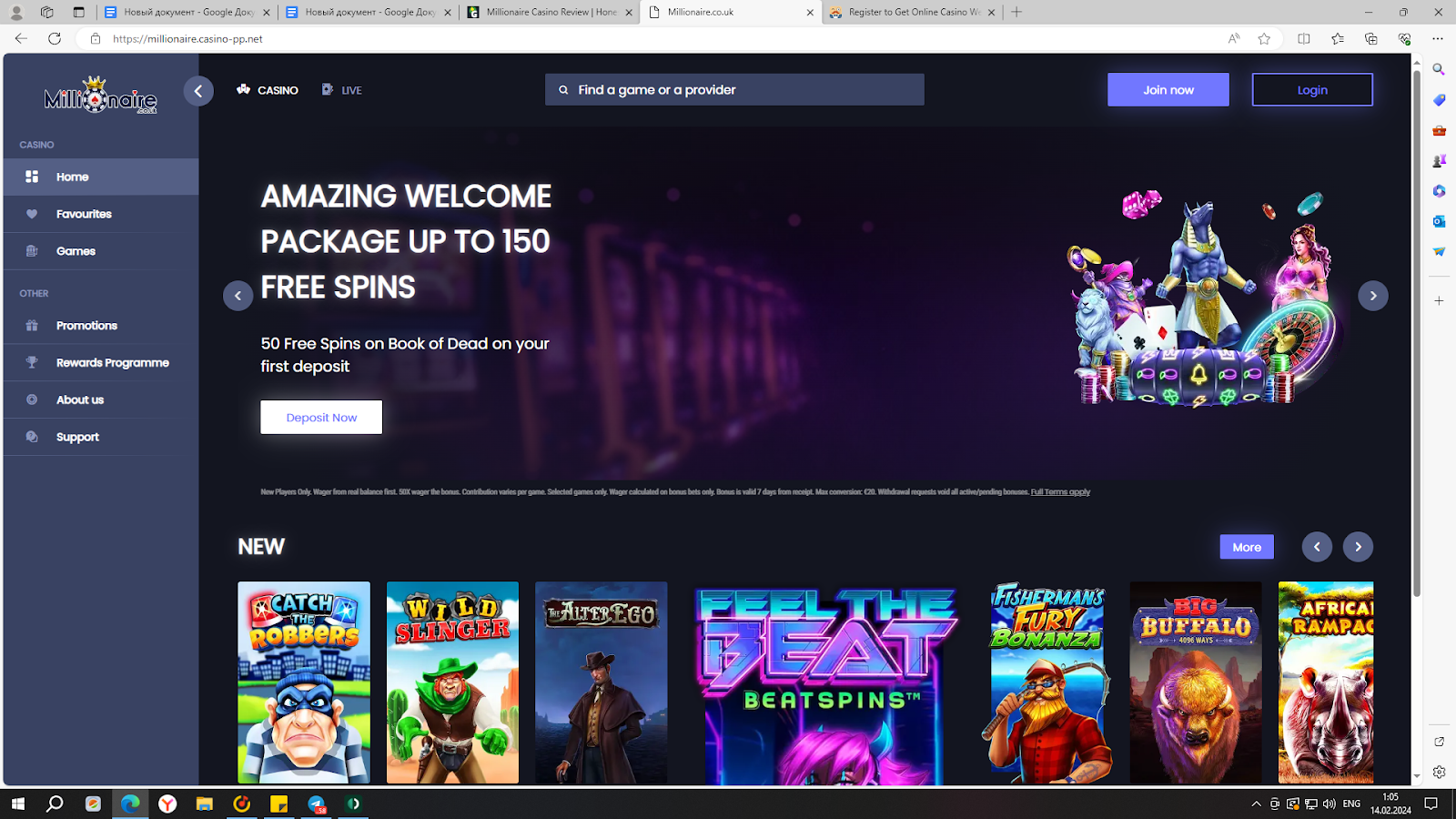
Task: Open Games from the sidebar
Action: pos(101,251)
